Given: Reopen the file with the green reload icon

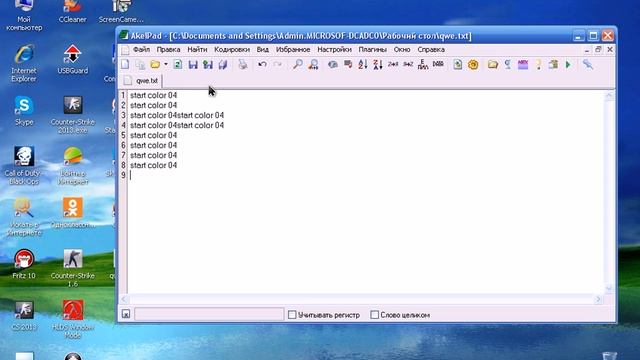Looking at the screenshot, I should 178,64.
